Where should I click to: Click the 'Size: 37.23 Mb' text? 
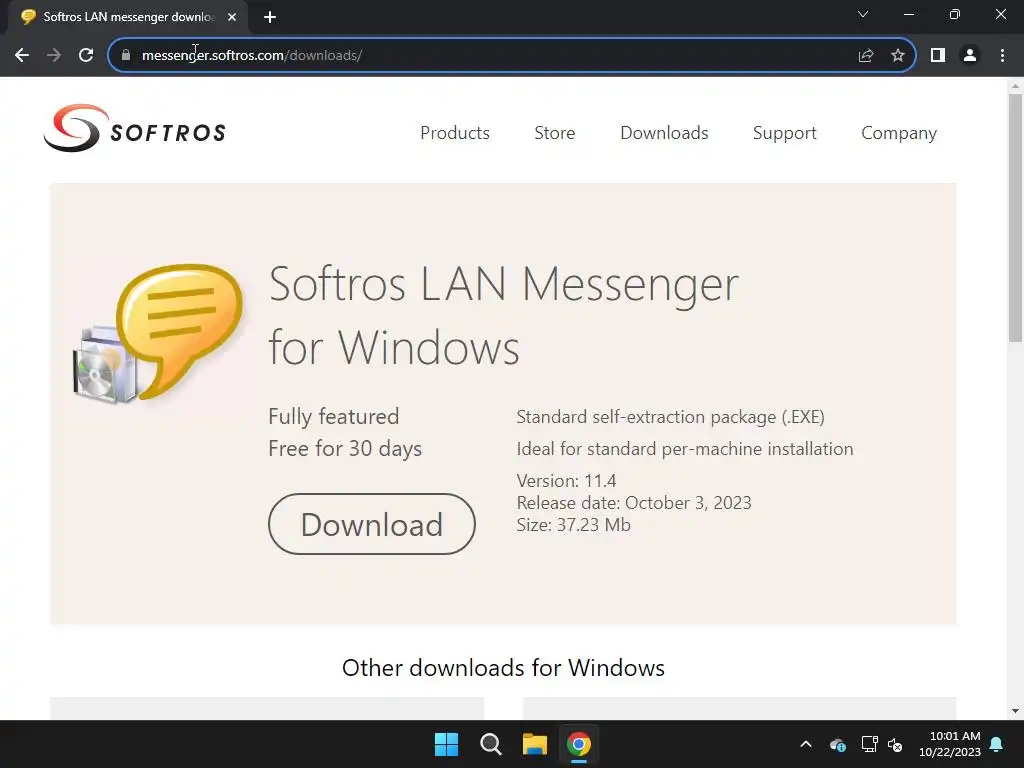coord(573,525)
